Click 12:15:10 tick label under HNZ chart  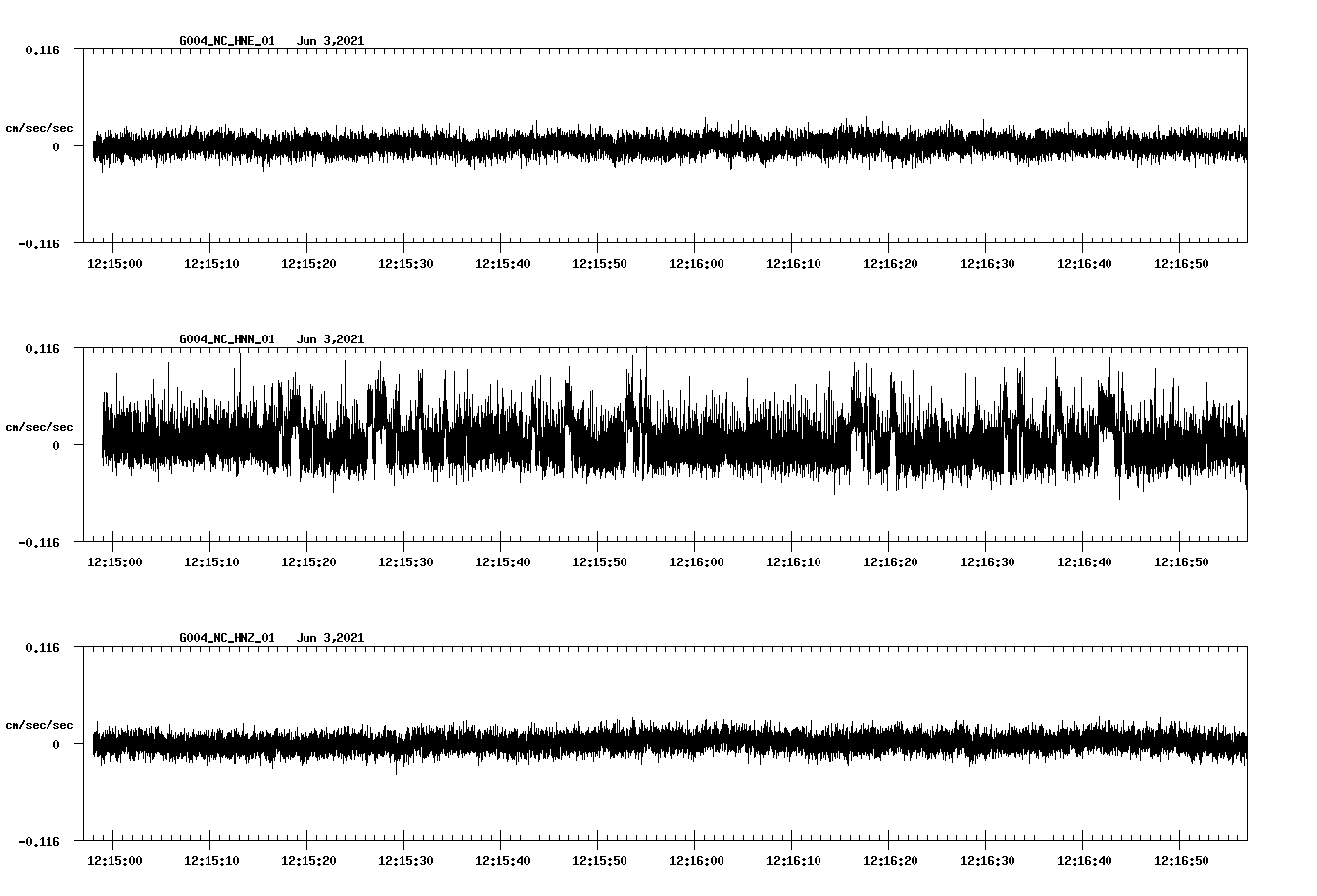point(211,860)
